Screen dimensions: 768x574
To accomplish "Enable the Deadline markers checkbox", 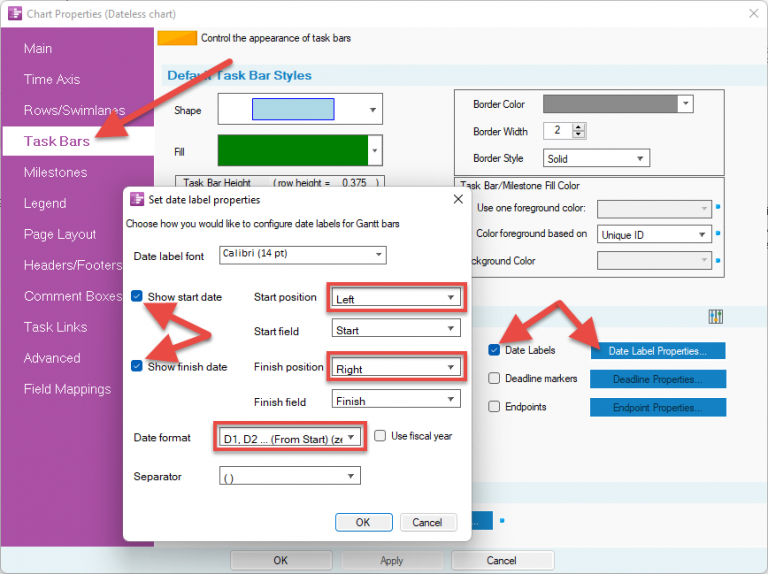I will 495,379.
